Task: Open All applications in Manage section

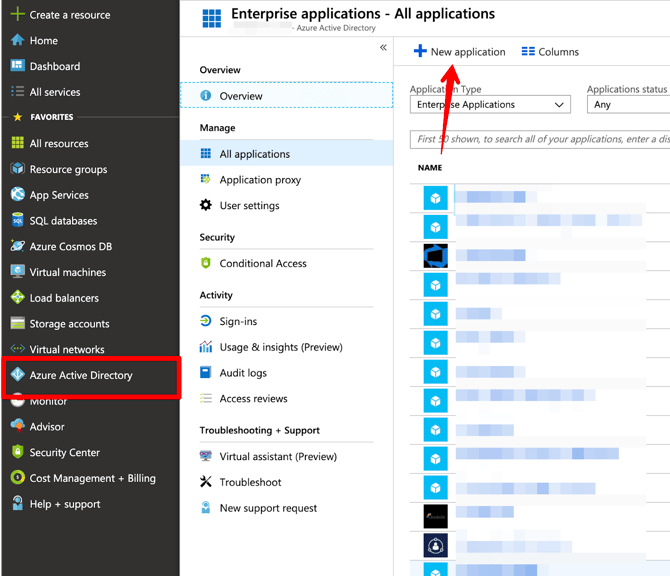Action: (254, 154)
